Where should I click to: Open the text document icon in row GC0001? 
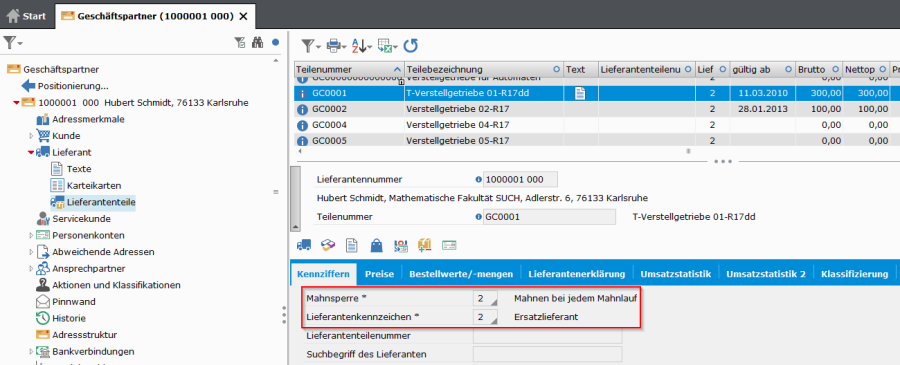580,93
